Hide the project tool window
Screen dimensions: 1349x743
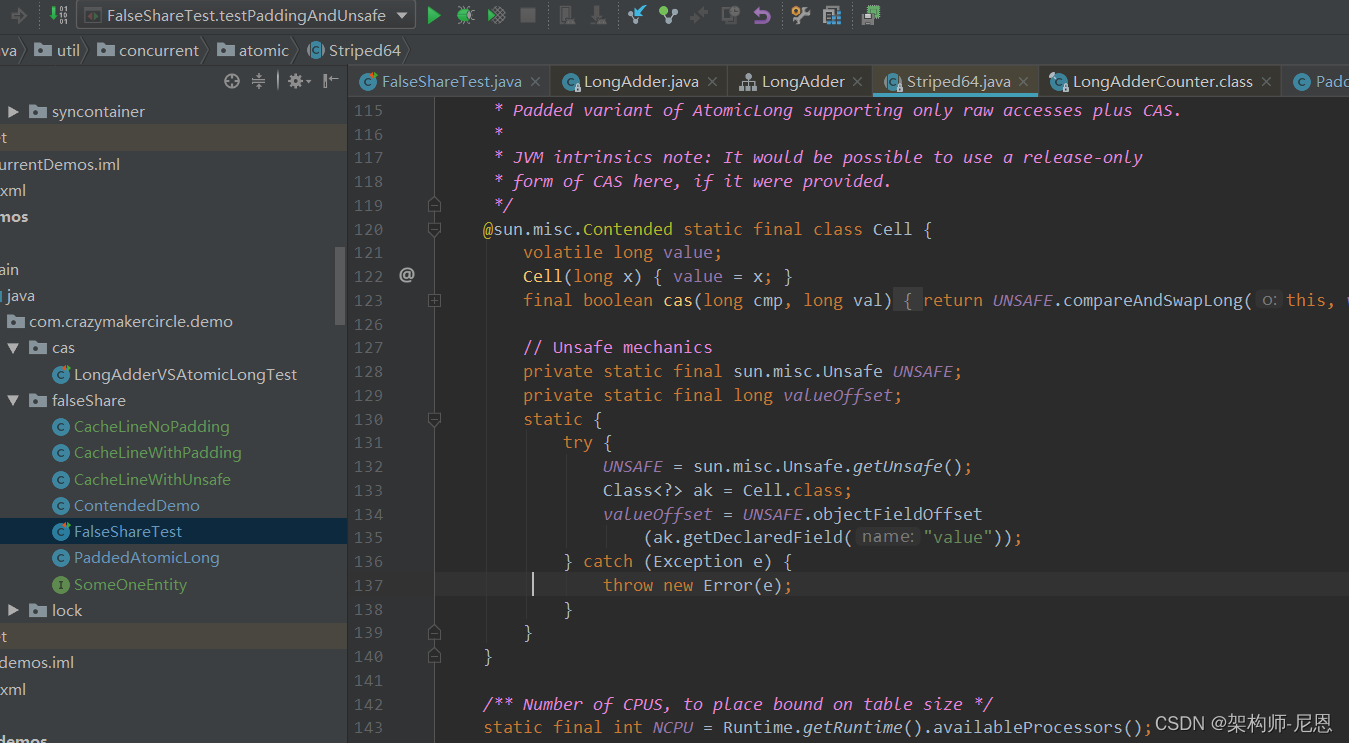(330, 81)
